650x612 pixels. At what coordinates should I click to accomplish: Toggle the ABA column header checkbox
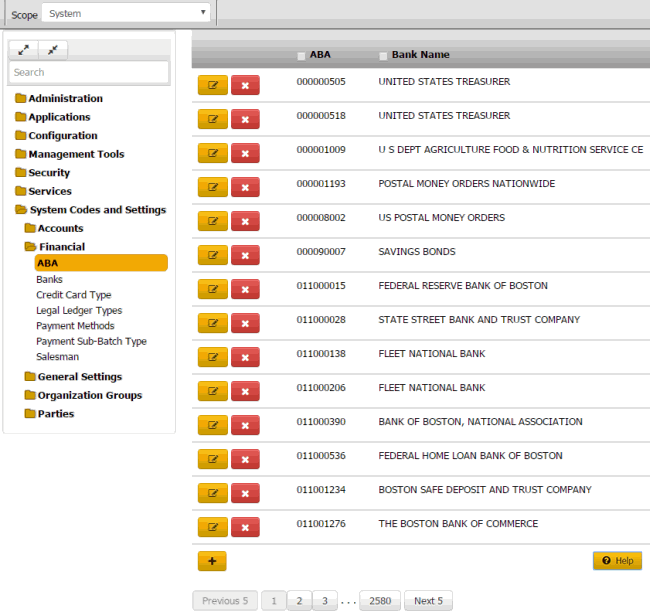[x=302, y=56]
